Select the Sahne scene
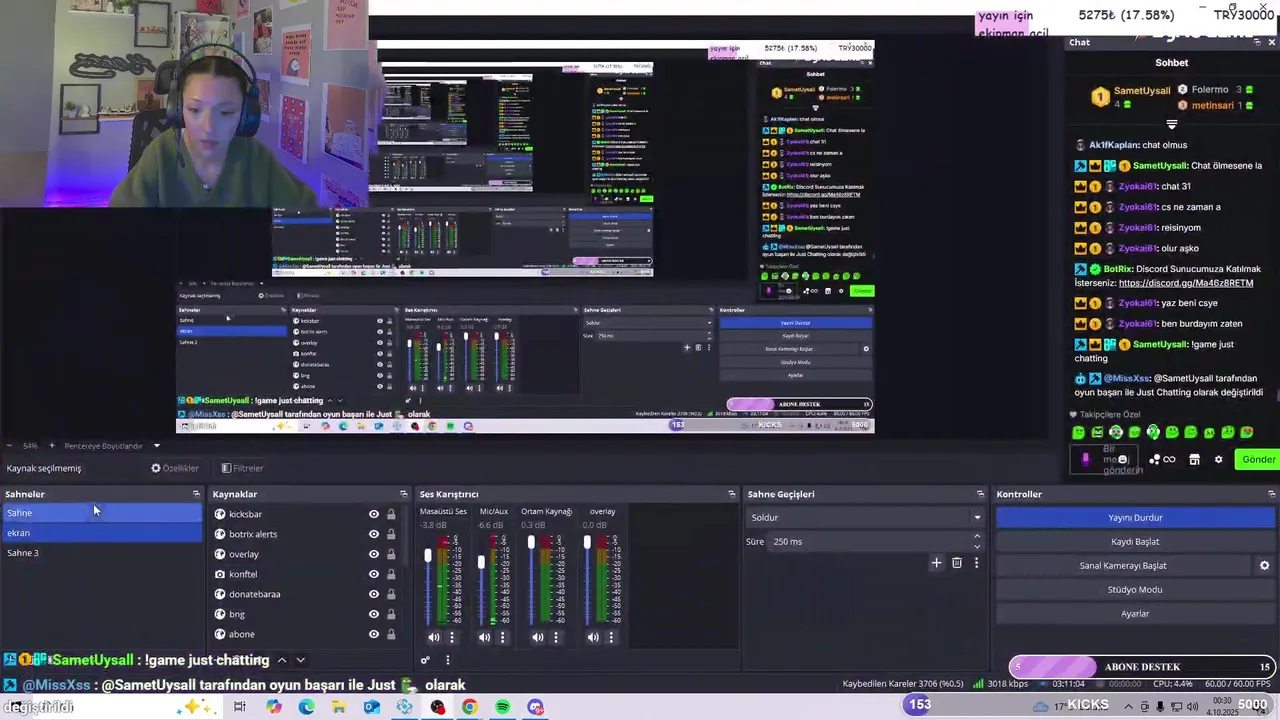This screenshot has width=1280, height=720. click(x=101, y=513)
